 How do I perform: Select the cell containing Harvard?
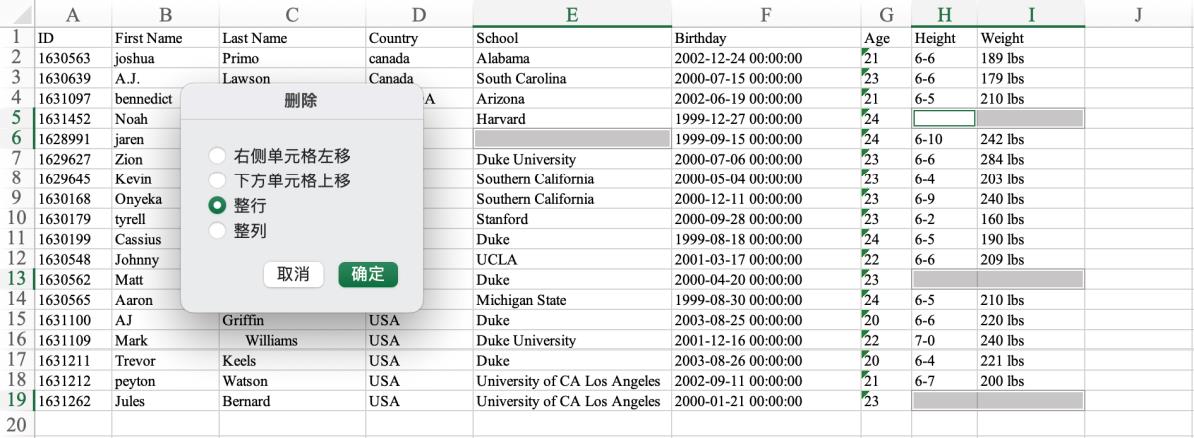(571, 119)
